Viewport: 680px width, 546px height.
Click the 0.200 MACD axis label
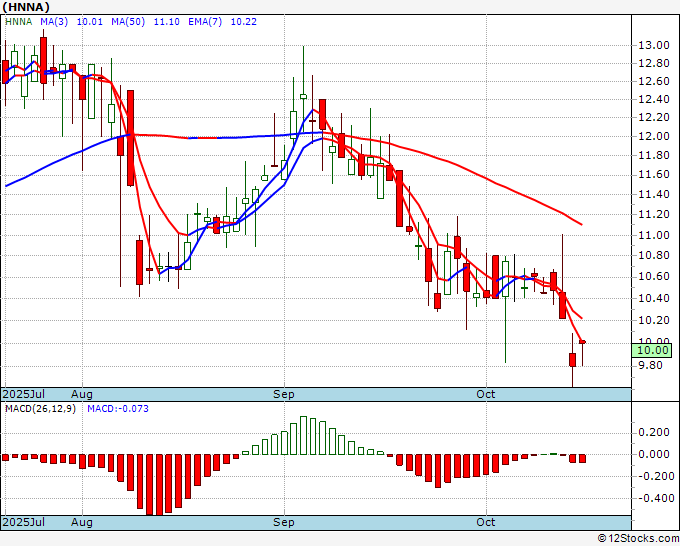(654, 432)
